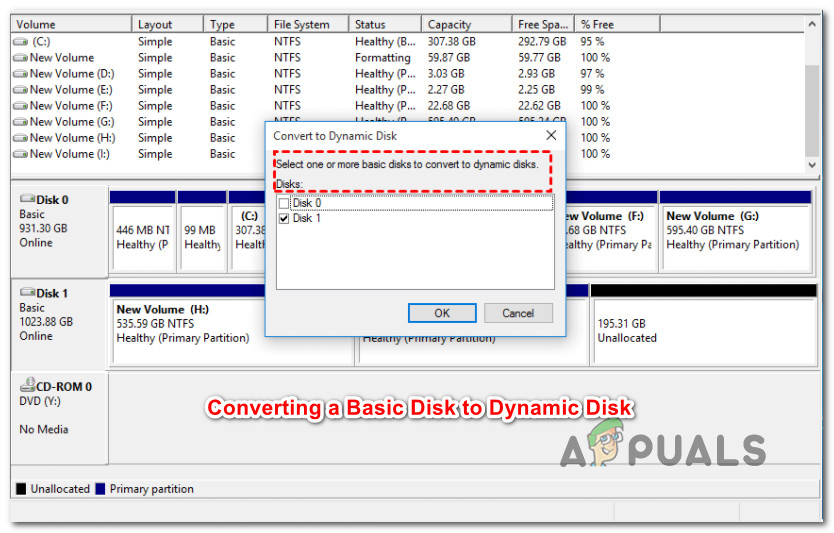Click the 22.68 GB capacity cell
834x533 pixels.
pyautogui.click(x=449, y=106)
